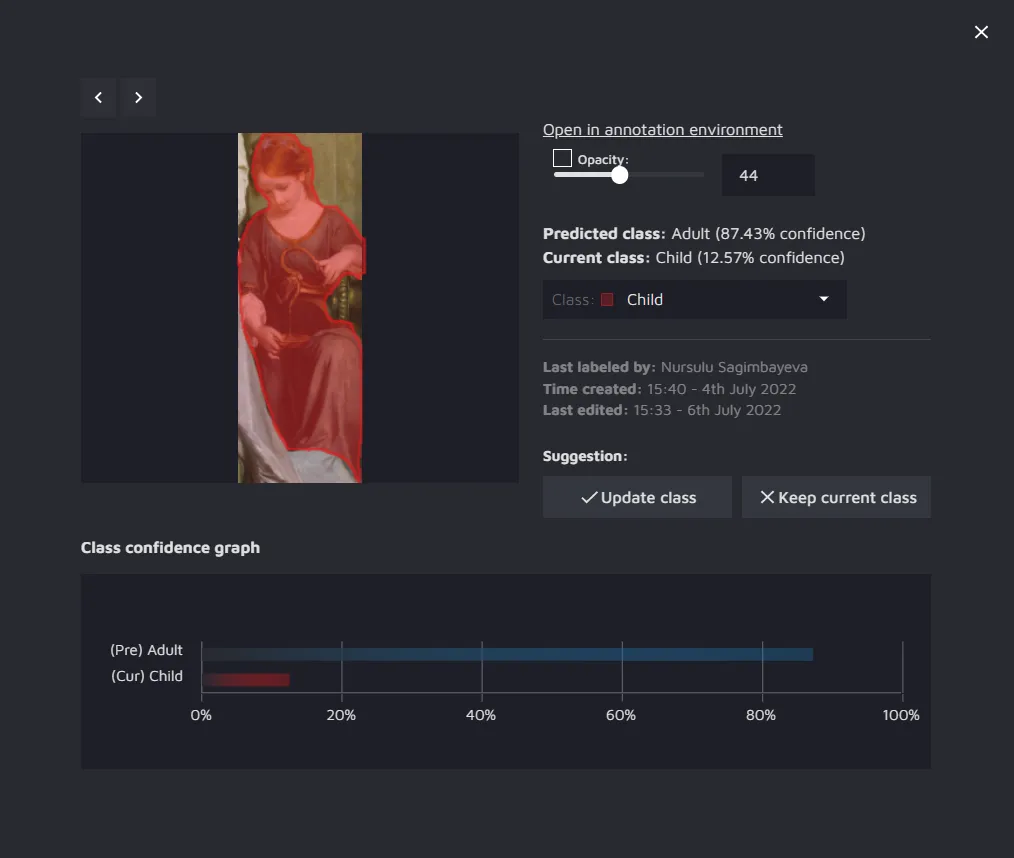This screenshot has height=858, width=1014.
Task: Close the review dialog with the X icon
Action: point(981,32)
